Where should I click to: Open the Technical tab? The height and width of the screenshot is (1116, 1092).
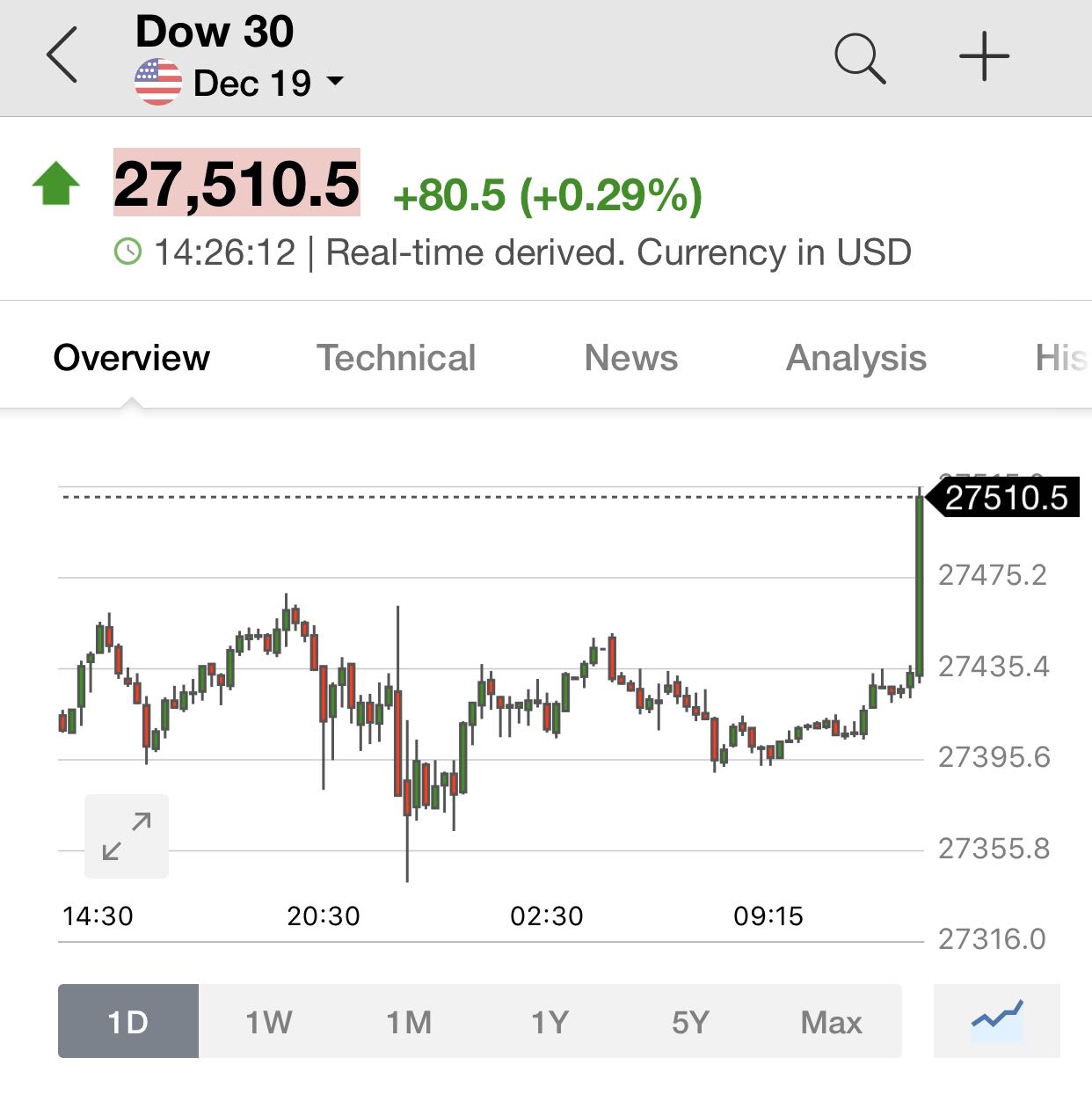click(x=397, y=358)
